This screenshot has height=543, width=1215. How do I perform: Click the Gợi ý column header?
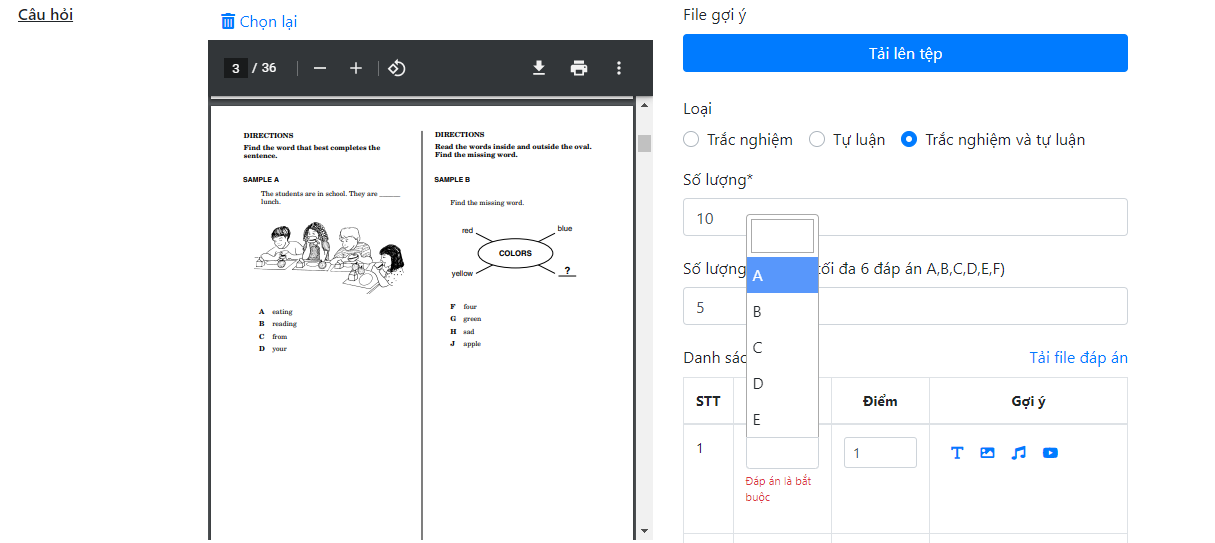[x=1028, y=401]
